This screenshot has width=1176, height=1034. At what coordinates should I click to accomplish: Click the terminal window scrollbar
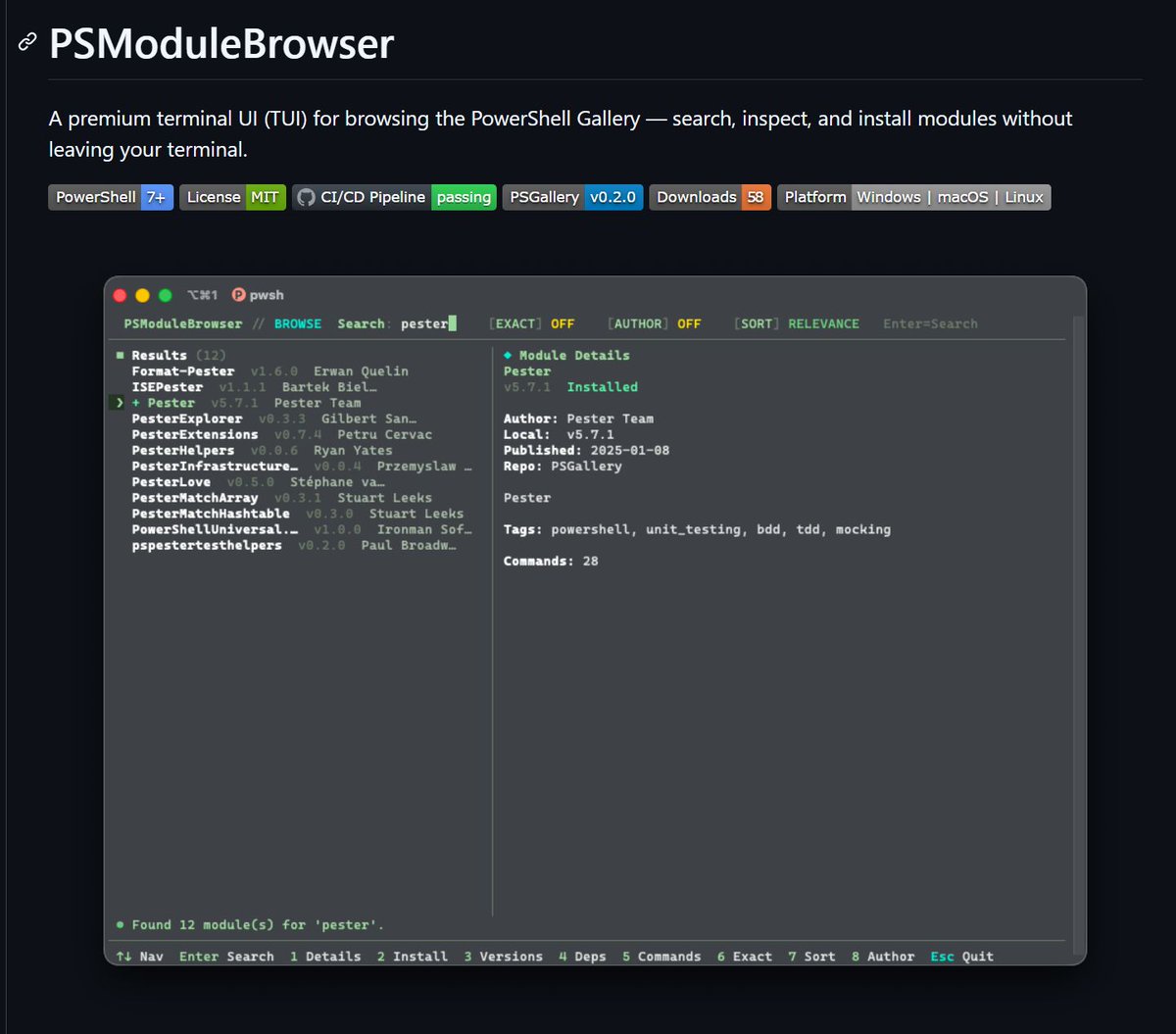tap(1079, 635)
